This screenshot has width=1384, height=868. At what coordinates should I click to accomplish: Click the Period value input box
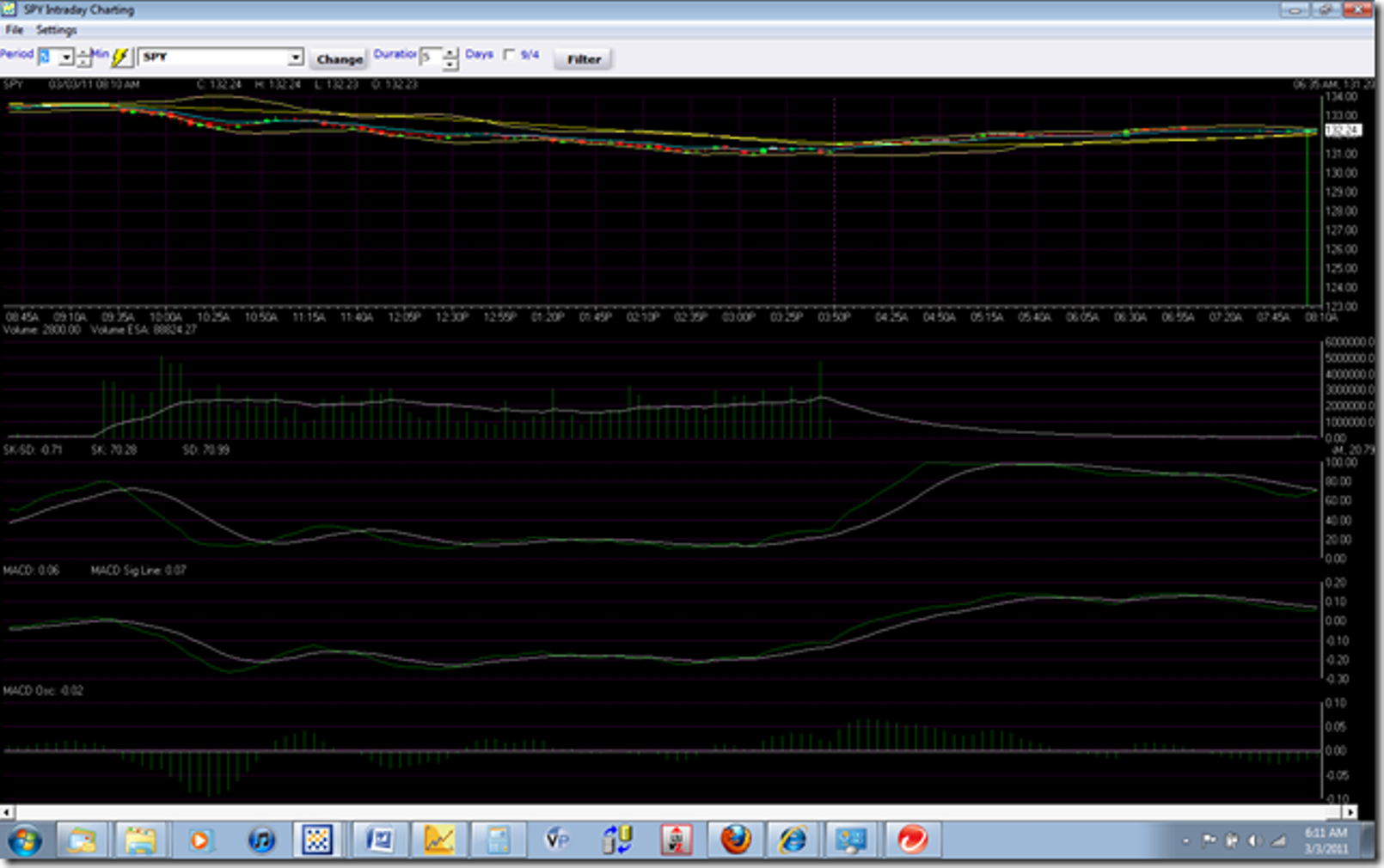(48, 58)
